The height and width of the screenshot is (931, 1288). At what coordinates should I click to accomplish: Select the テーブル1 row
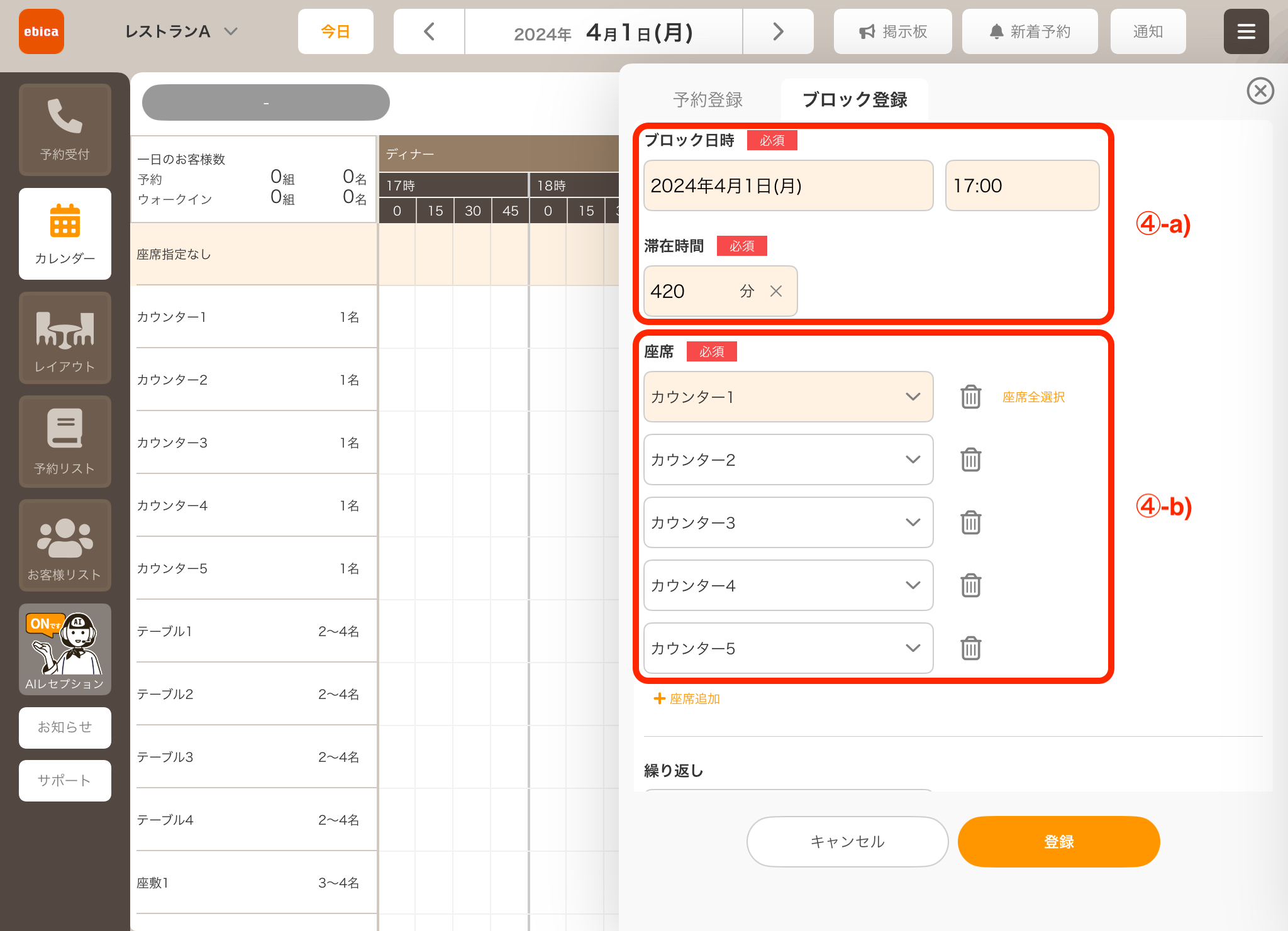coord(253,631)
